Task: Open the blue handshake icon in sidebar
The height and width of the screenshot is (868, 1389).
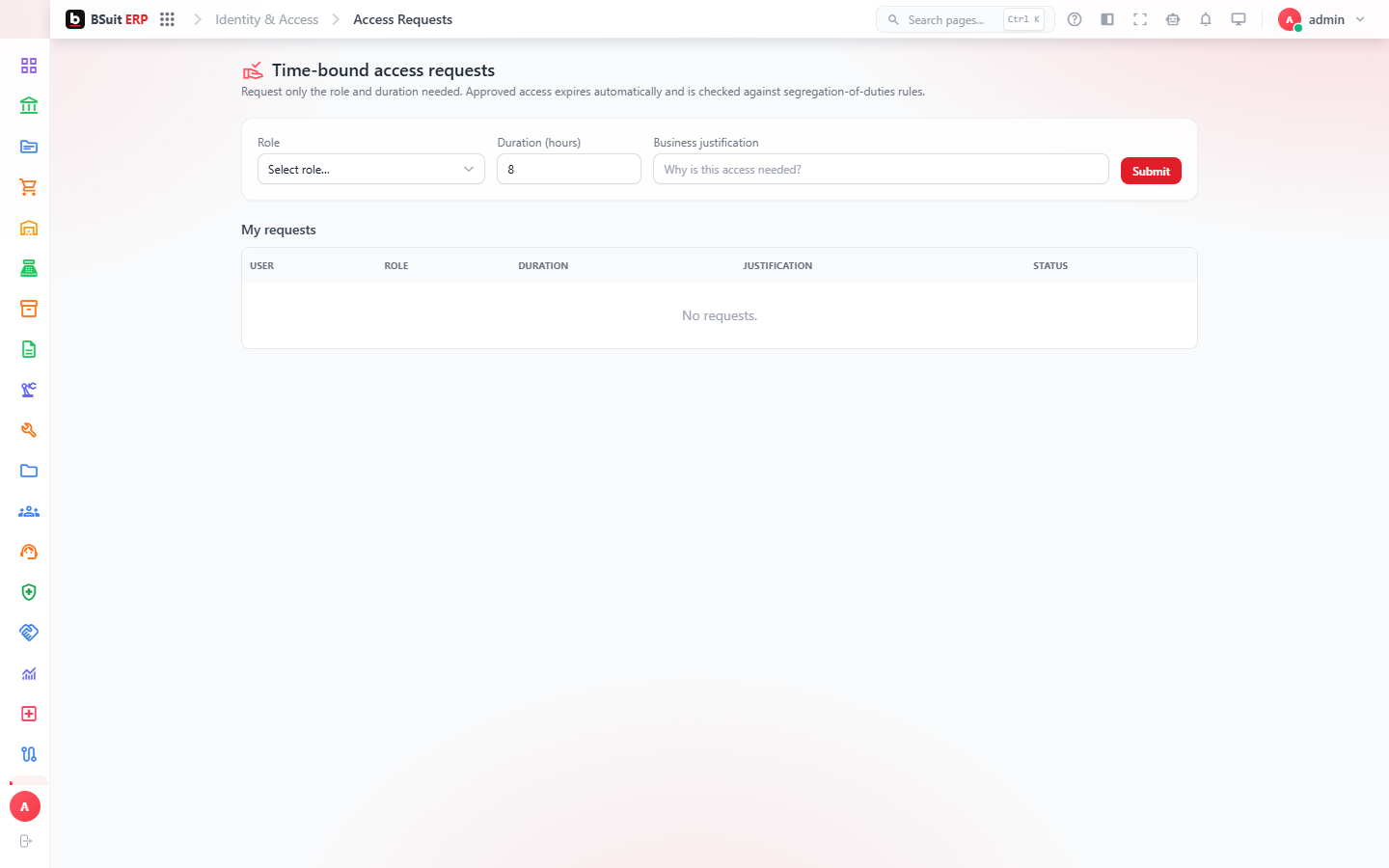Action: click(x=29, y=633)
